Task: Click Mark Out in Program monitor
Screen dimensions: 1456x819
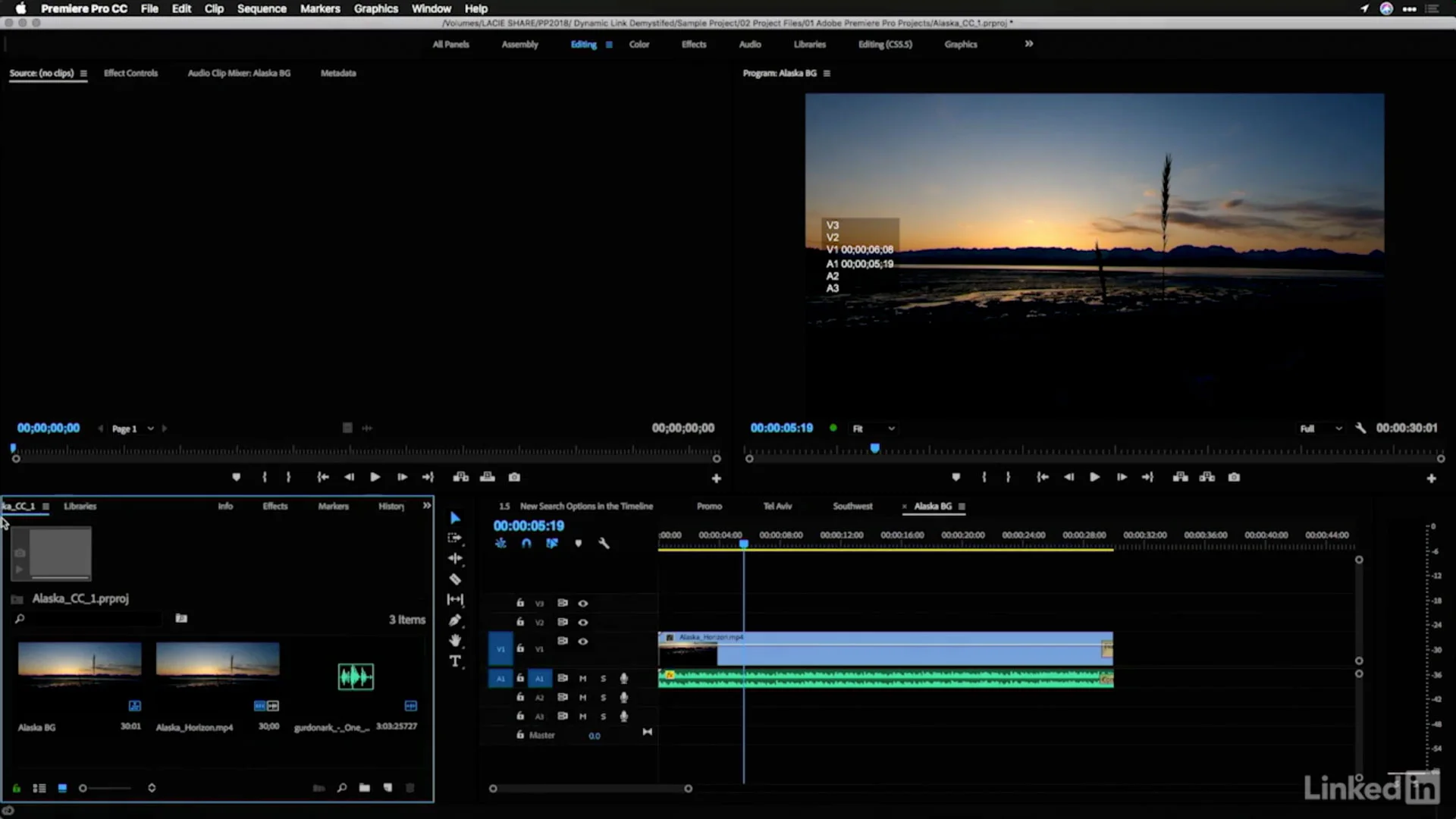Action: click(1008, 477)
